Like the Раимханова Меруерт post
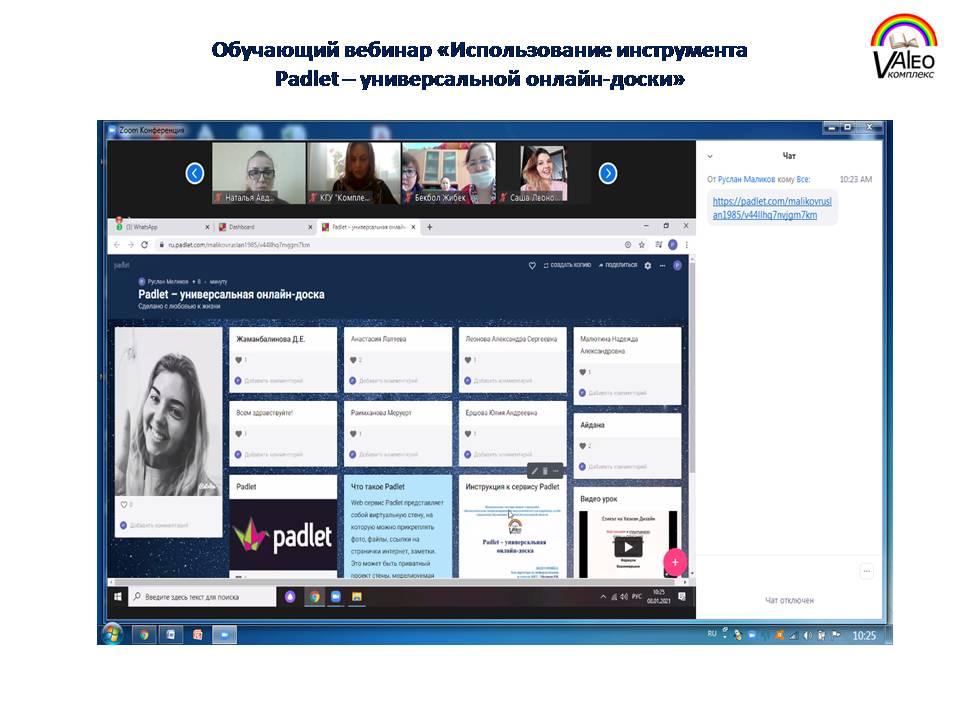Image resolution: width=960 pixels, height=720 pixels. (x=353, y=434)
